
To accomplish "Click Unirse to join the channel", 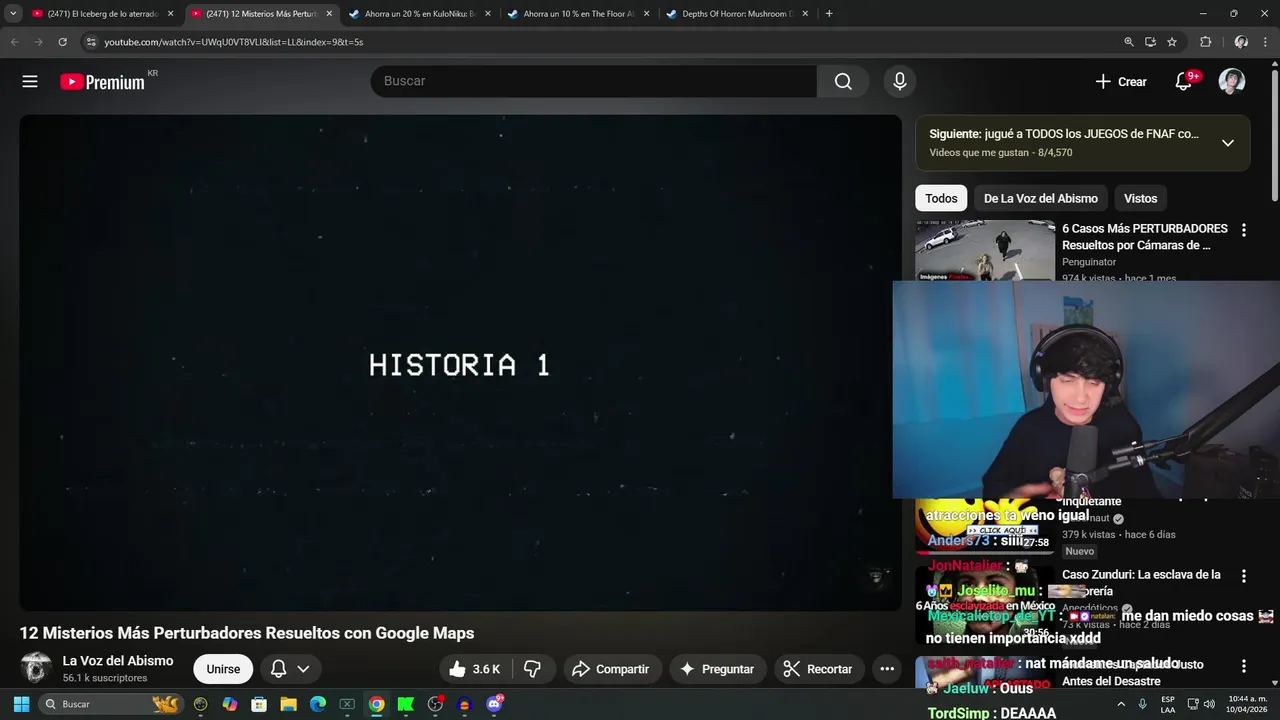I will click(x=223, y=669).
